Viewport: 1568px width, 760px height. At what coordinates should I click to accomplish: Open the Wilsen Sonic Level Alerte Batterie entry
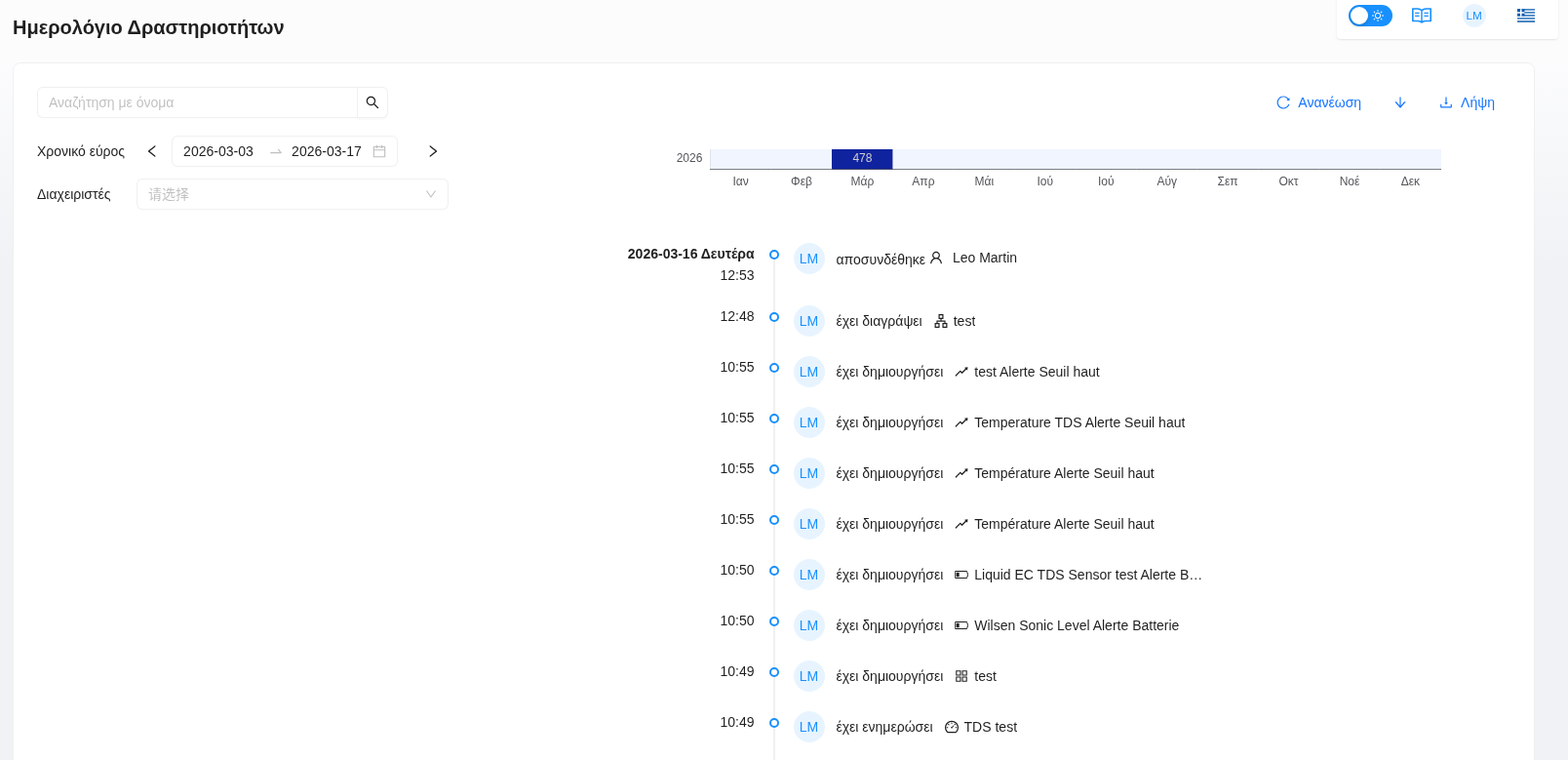pos(1076,625)
